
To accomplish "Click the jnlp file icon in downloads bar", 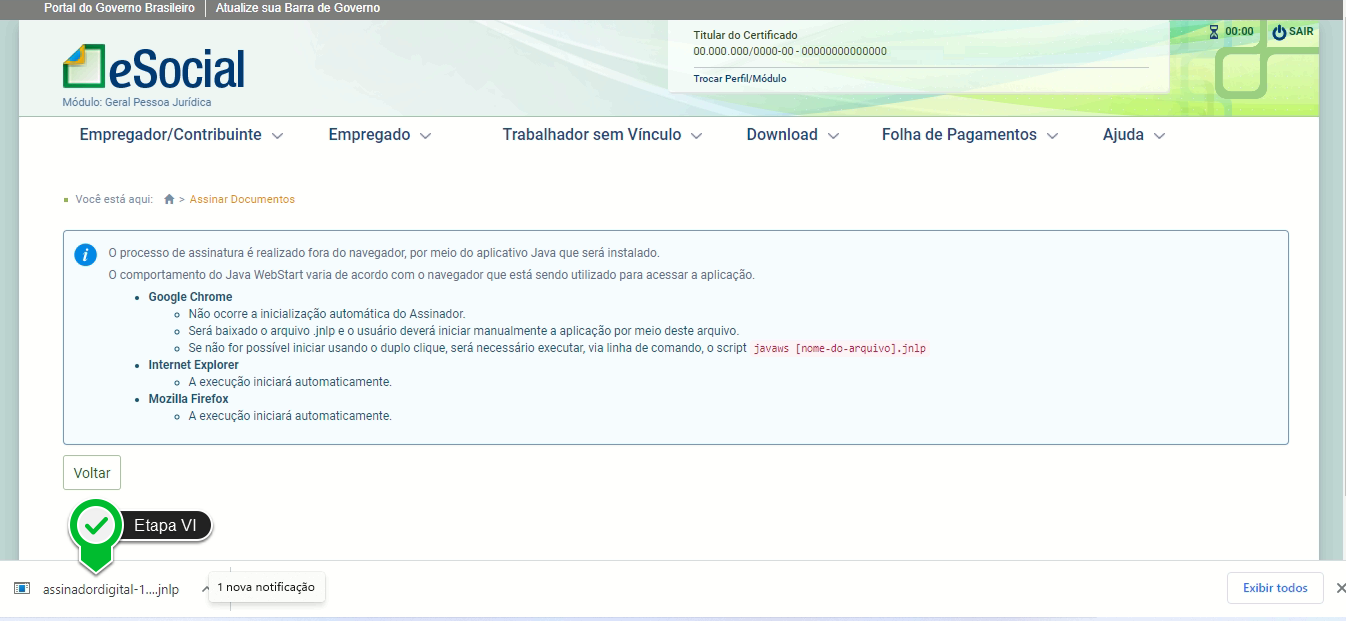I will [22, 589].
